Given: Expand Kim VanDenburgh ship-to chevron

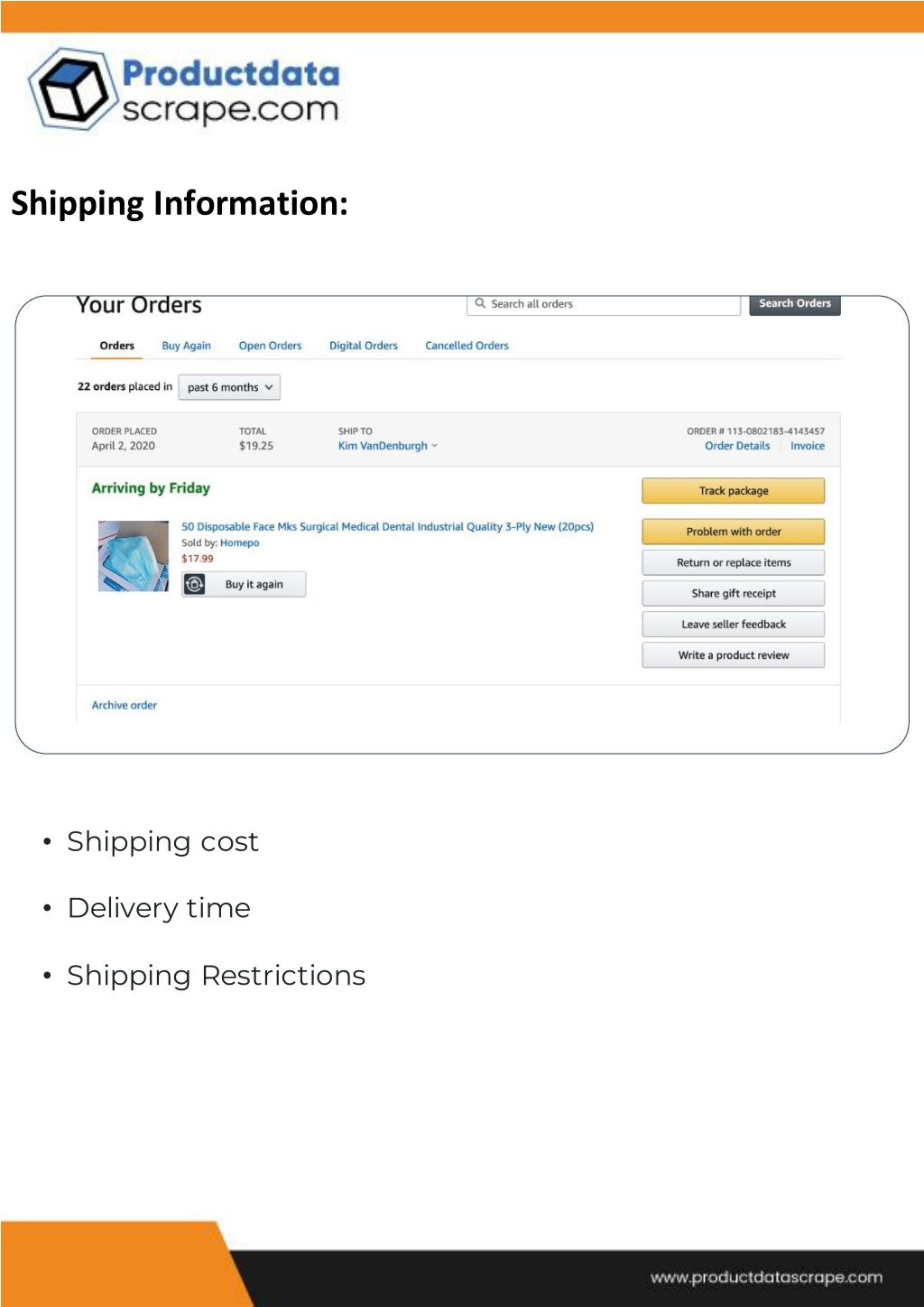Looking at the screenshot, I should (x=435, y=446).
